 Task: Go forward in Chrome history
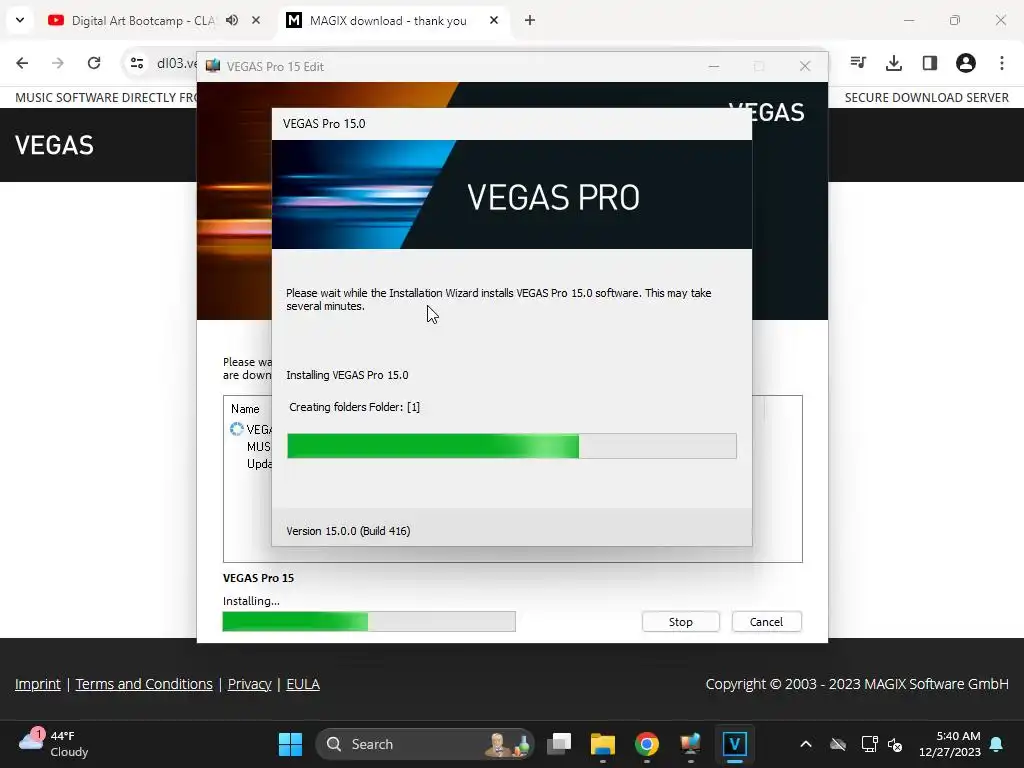tap(58, 63)
